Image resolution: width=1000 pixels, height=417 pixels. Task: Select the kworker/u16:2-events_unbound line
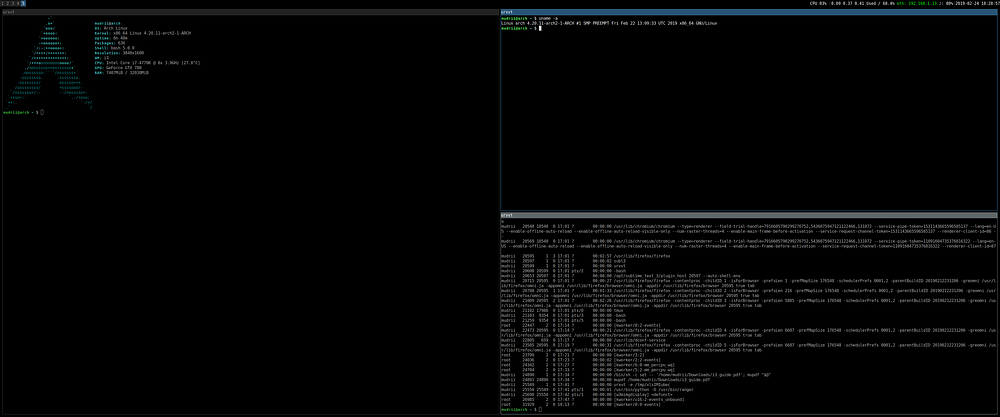(592, 400)
